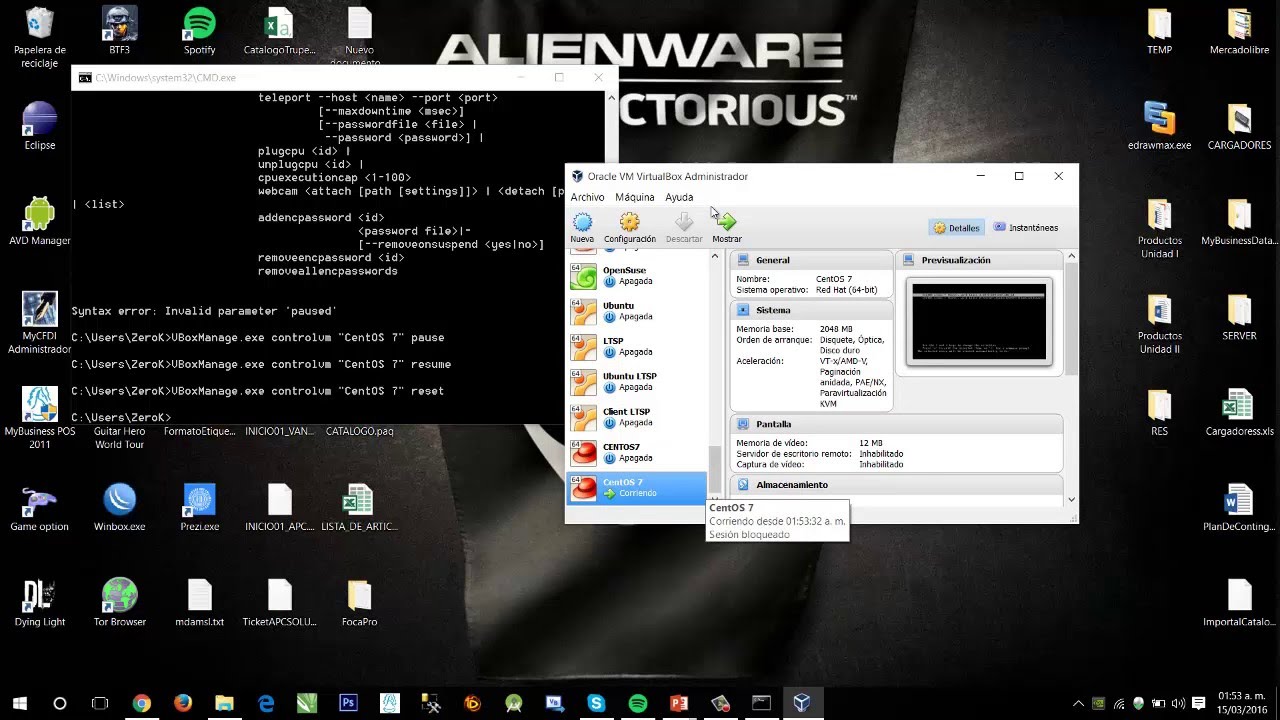Open the CARGADORES desktop folder

(1239, 126)
